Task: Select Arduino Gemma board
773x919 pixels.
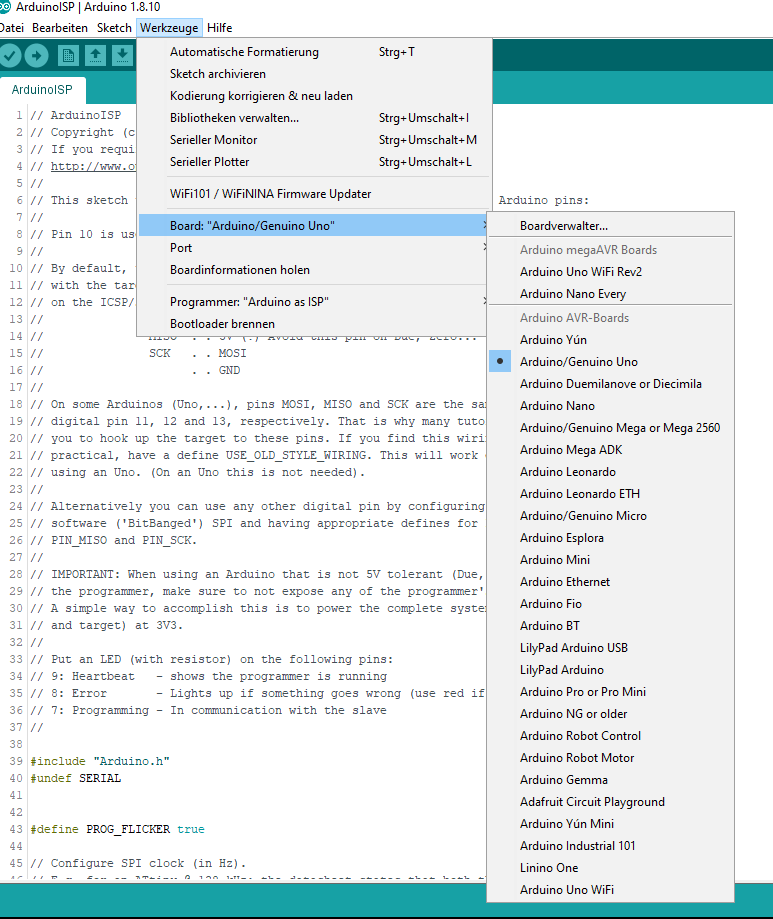Action: tap(611, 780)
